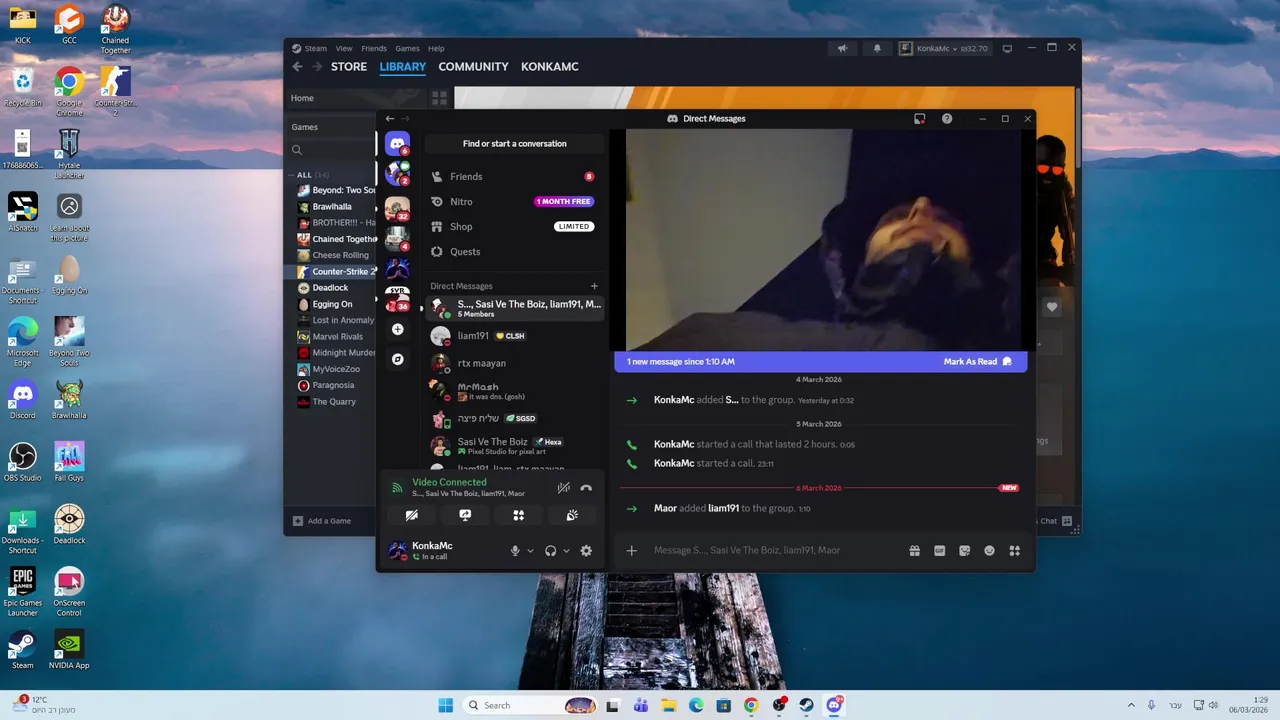
Task: Disconnect from the Discord call
Action: (586, 488)
